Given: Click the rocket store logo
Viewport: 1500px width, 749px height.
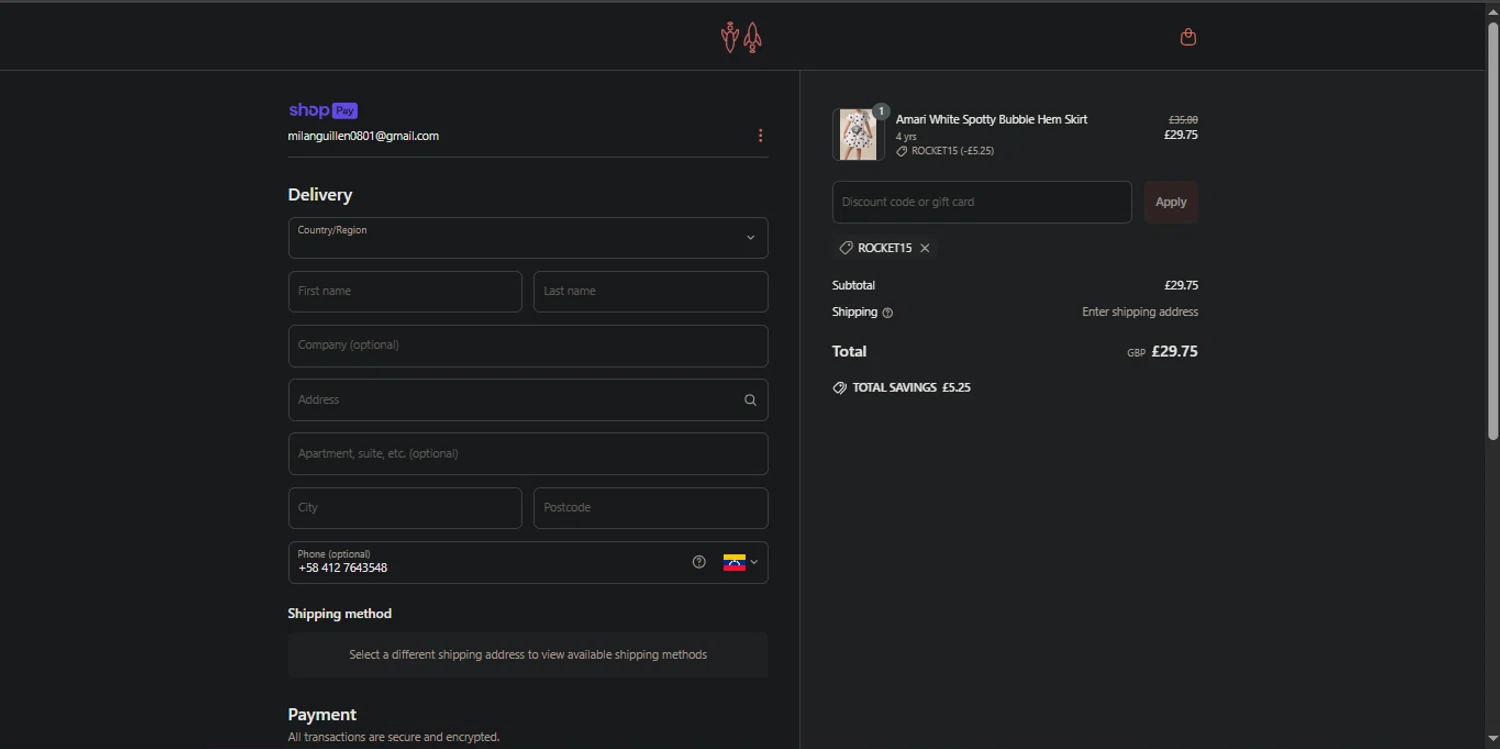Looking at the screenshot, I should [x=742, y=37].
